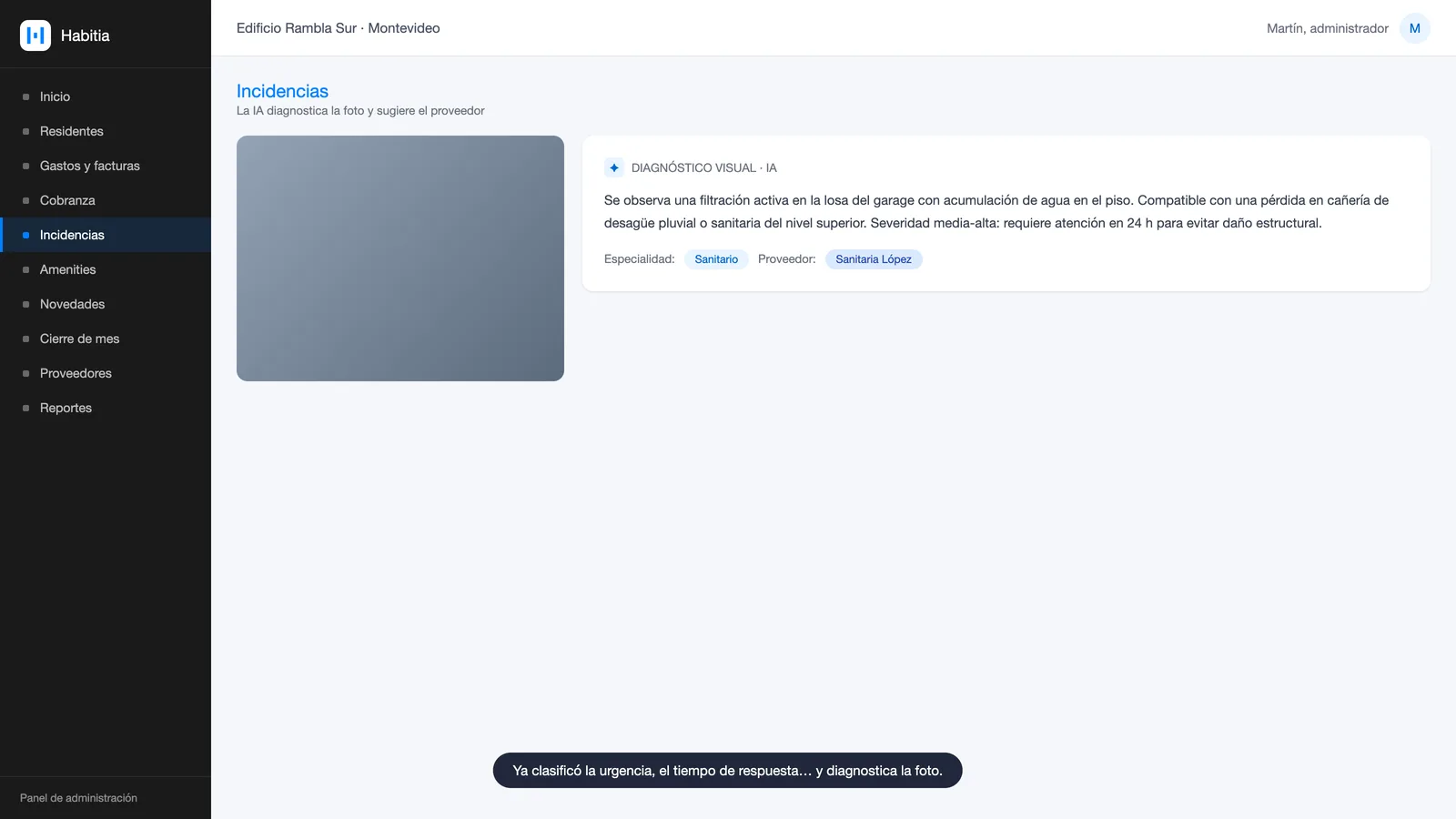View Reportes
Image resolution: width=1456 pixels, height=819 pixels.
[106, 408]
